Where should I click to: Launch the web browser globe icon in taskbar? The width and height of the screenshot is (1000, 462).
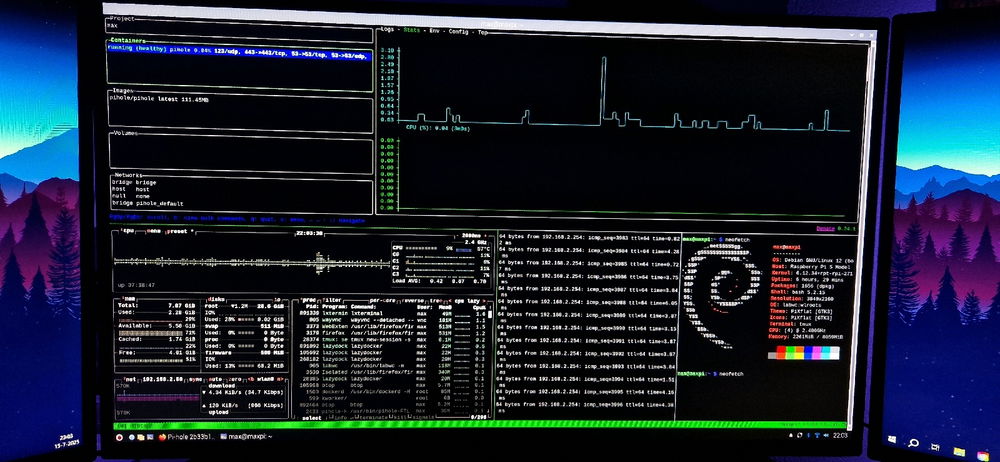pos(132,437)
